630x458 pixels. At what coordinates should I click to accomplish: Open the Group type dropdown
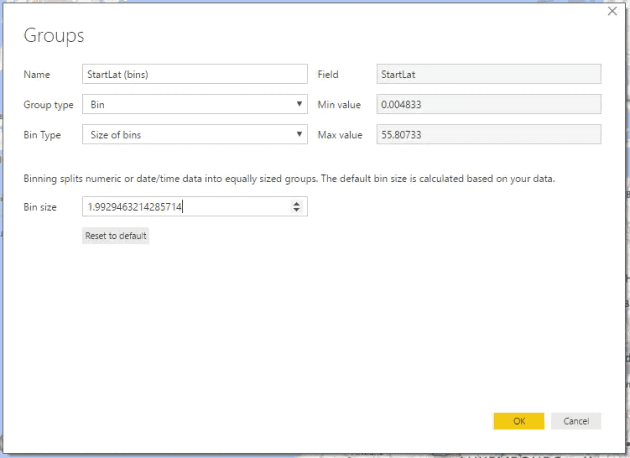click(x=195, y=104)
